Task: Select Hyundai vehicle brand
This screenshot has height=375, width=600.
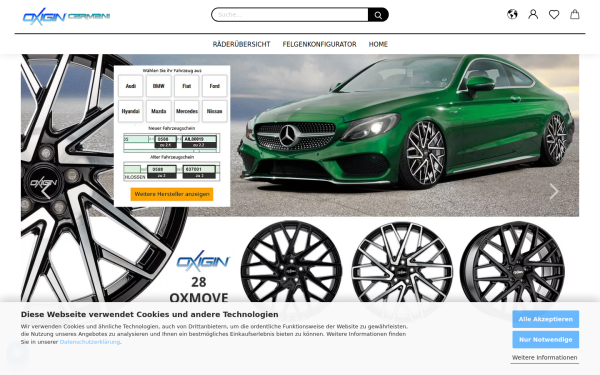Action: click(130, 111)
